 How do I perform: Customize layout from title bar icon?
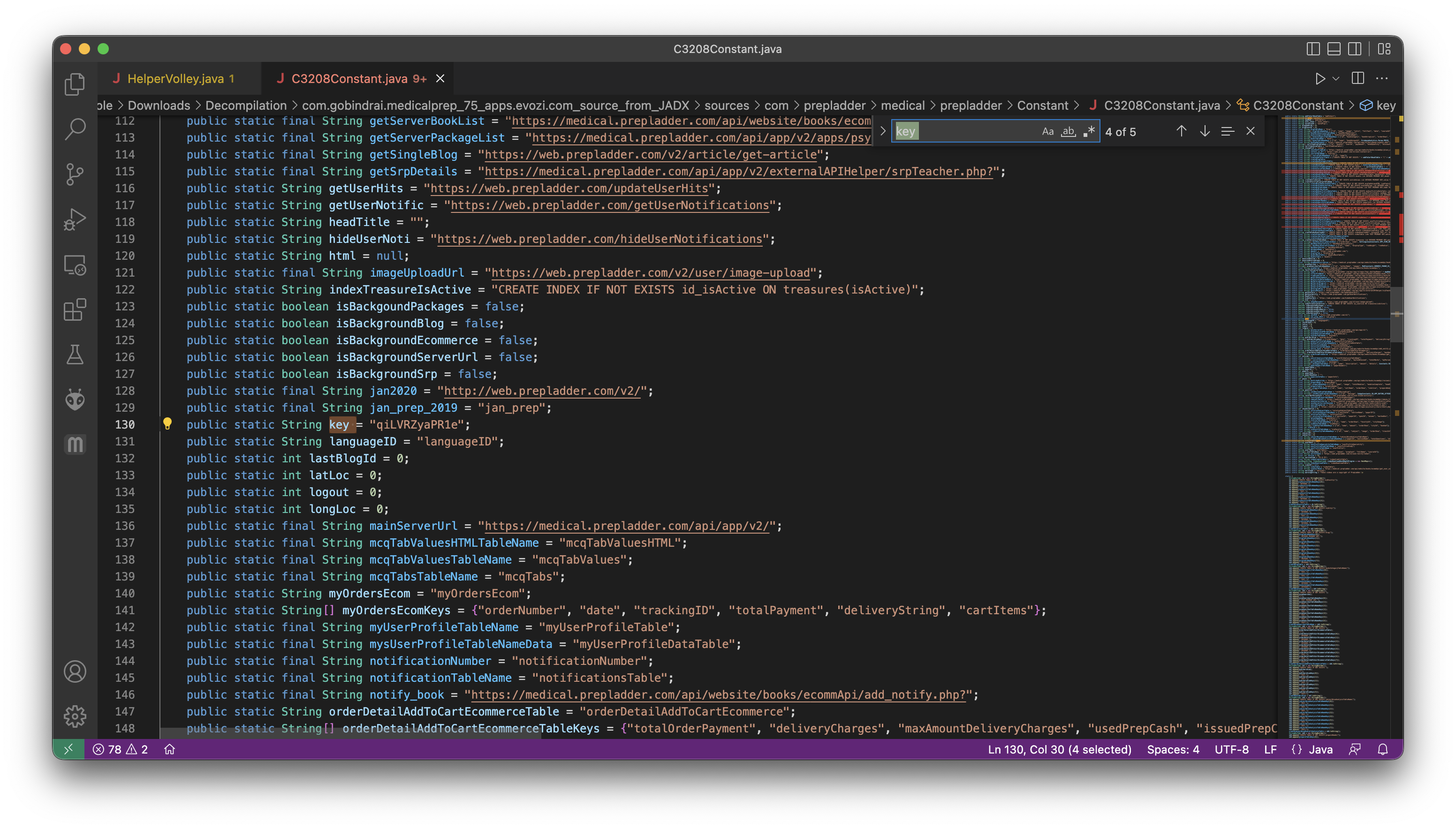point(1384,49)
